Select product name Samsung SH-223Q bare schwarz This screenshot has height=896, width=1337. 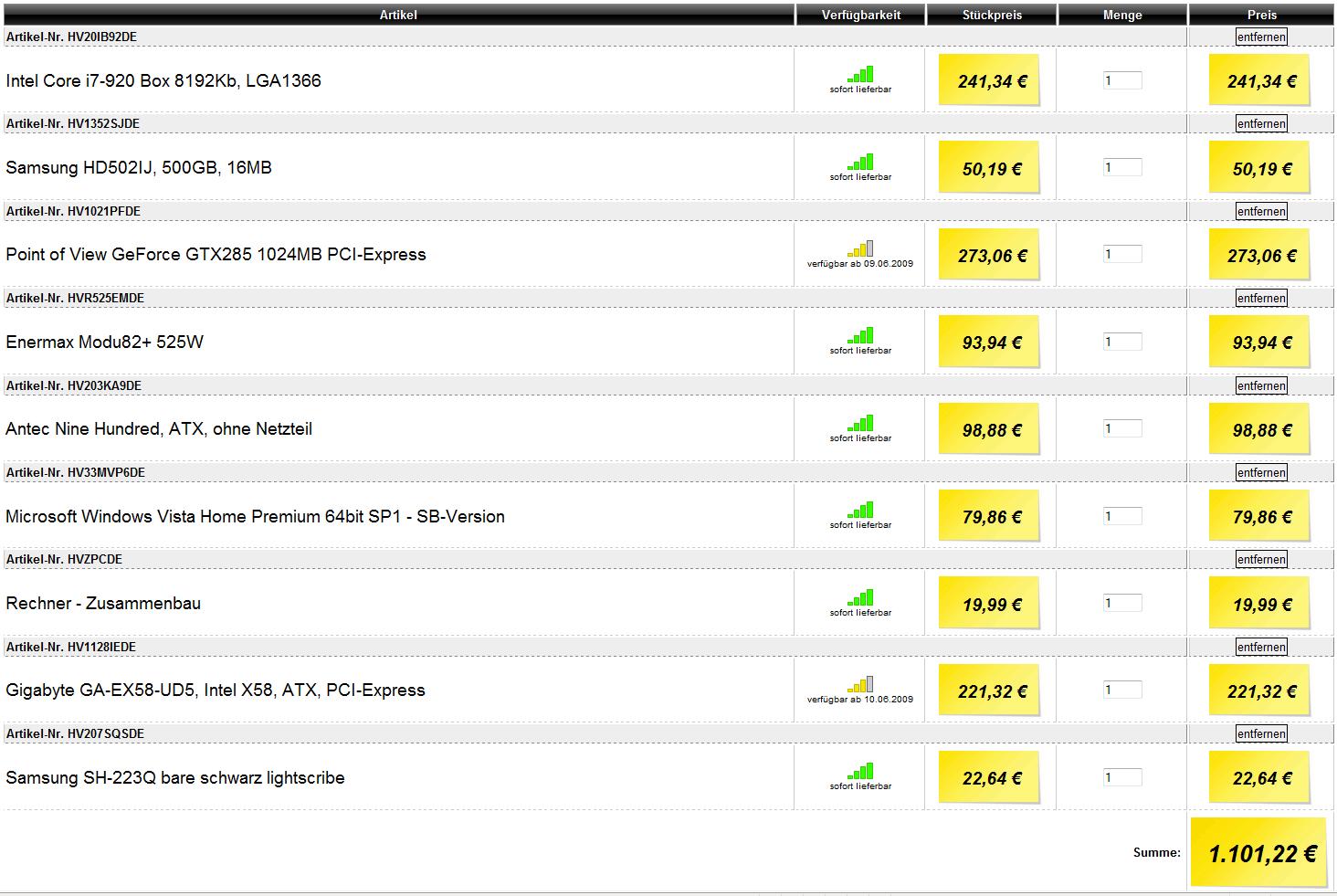[x=175, y=777]
